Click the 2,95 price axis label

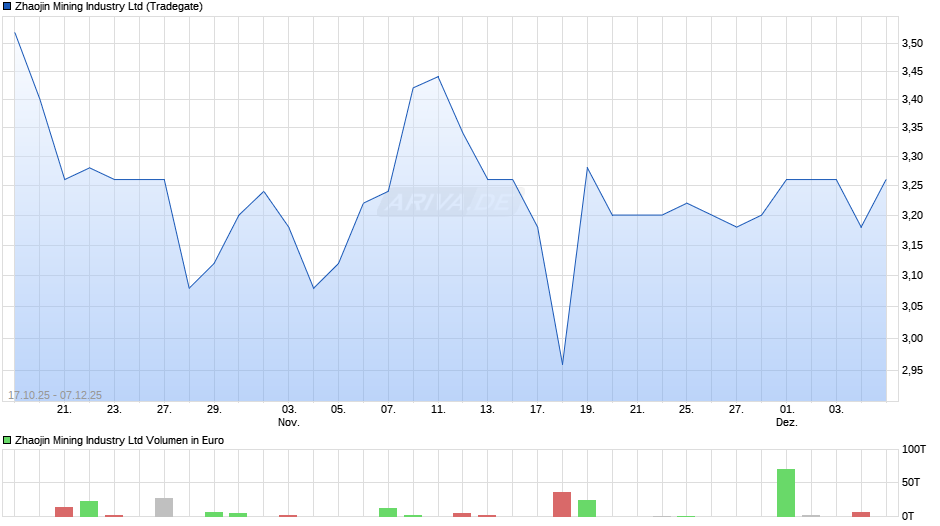click(912, 371)
